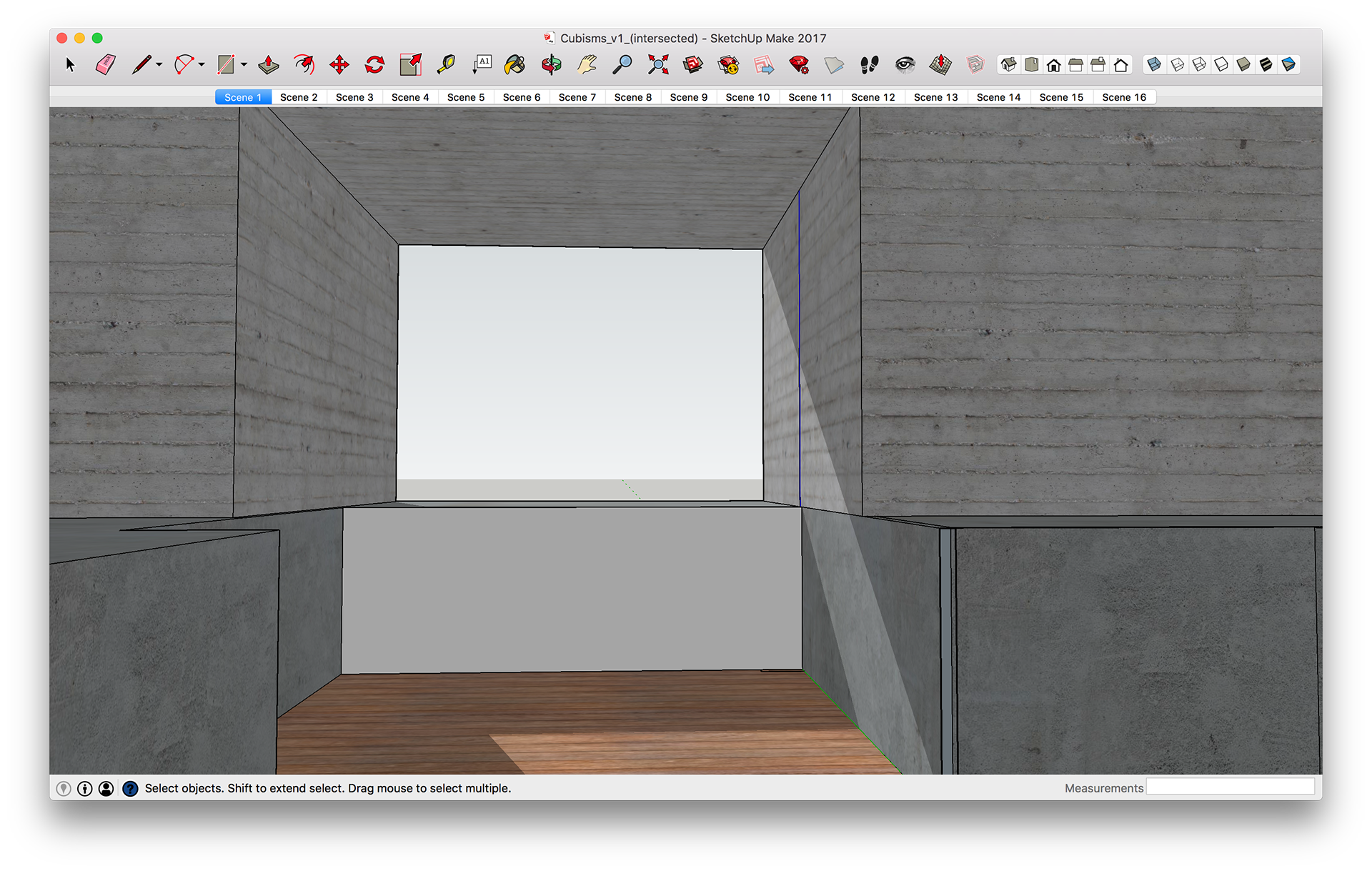Enable Shaded face style

click(x=1243, y=65)
